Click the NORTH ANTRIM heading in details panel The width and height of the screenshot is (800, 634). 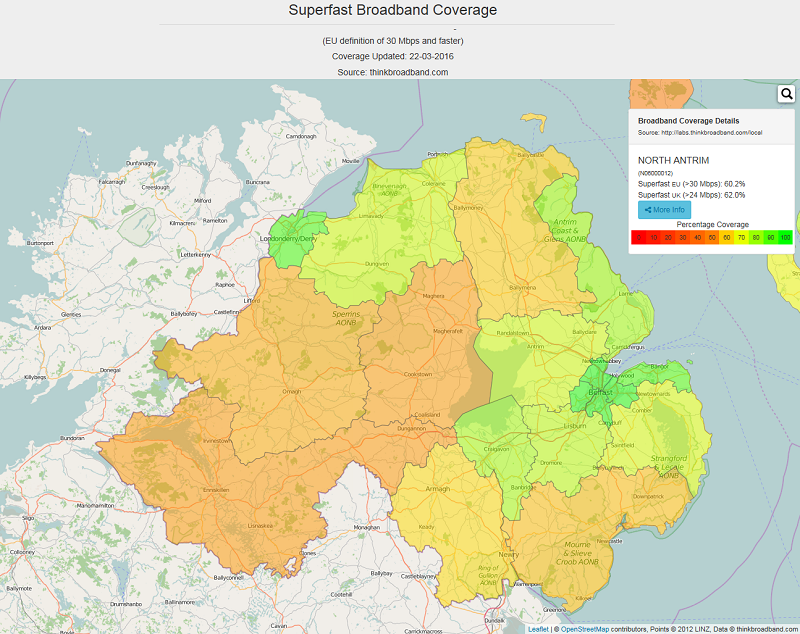click(x=673, y=160)
